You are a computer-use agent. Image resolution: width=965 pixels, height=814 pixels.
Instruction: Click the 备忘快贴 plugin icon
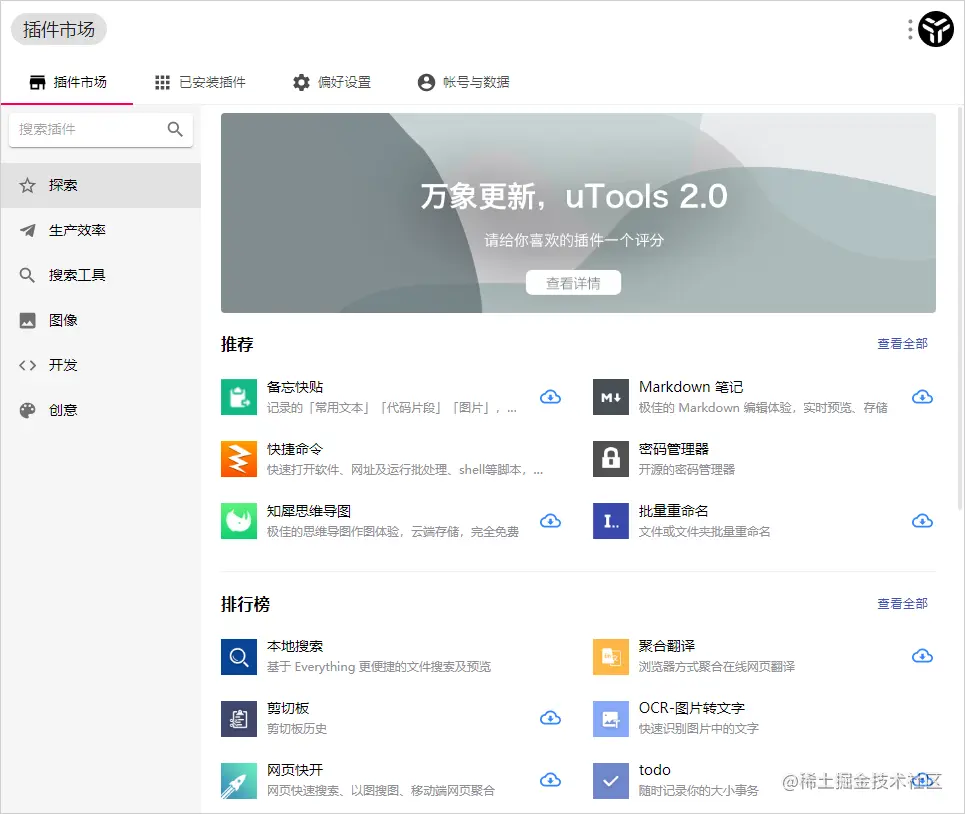(239, 397)
